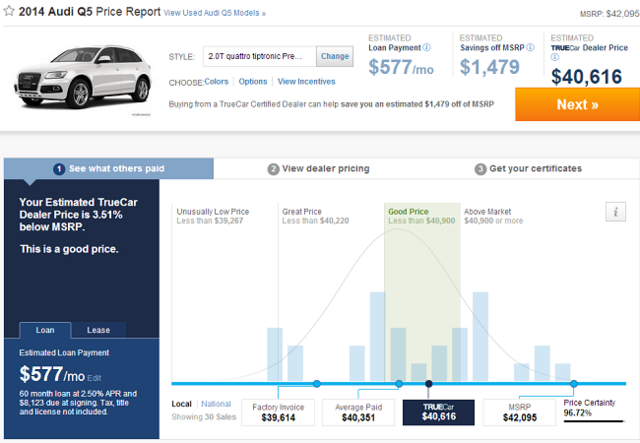Open the Colors chooser link
Viewport: 640px width, 443px height.
(216, 82)
